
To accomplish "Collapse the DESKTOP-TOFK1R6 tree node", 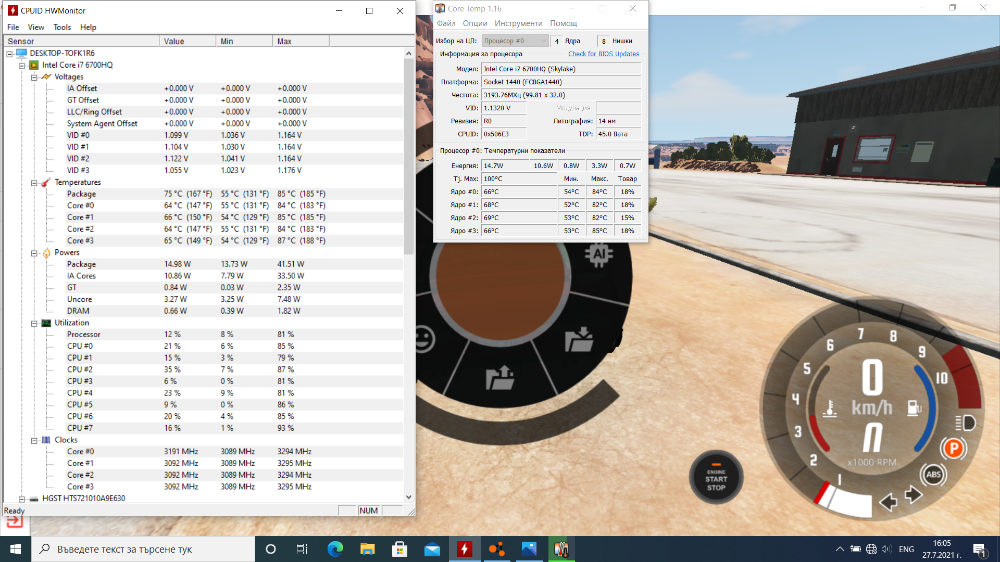I will [10, 54].
